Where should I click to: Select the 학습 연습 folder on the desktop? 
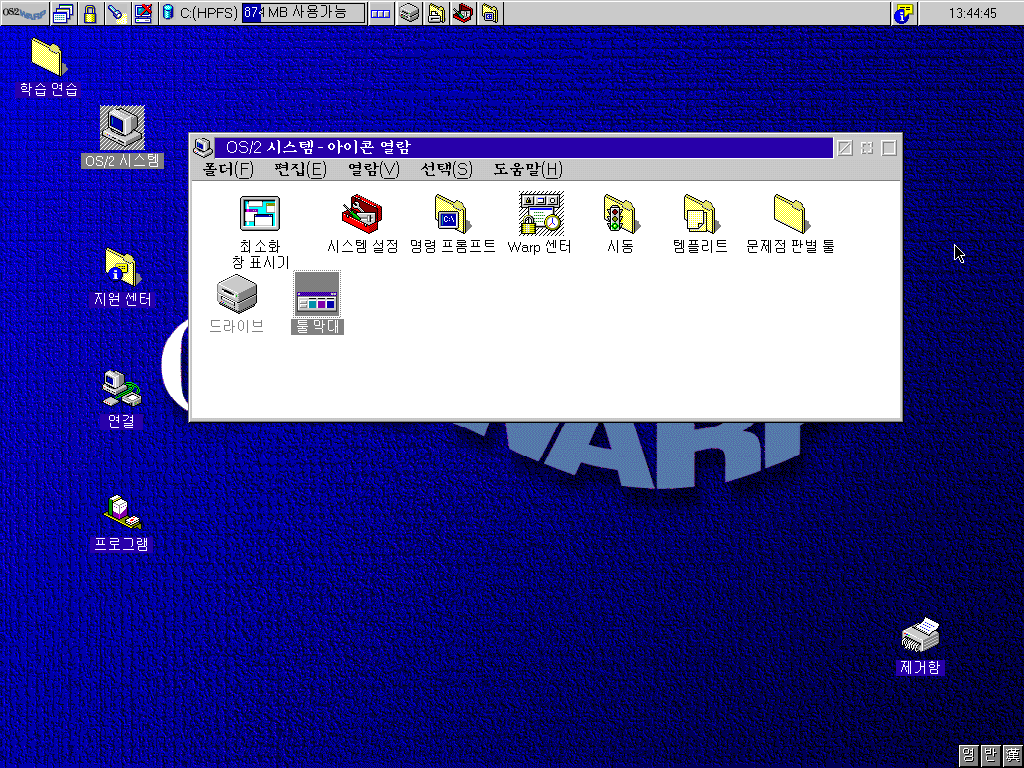point(48,68)
